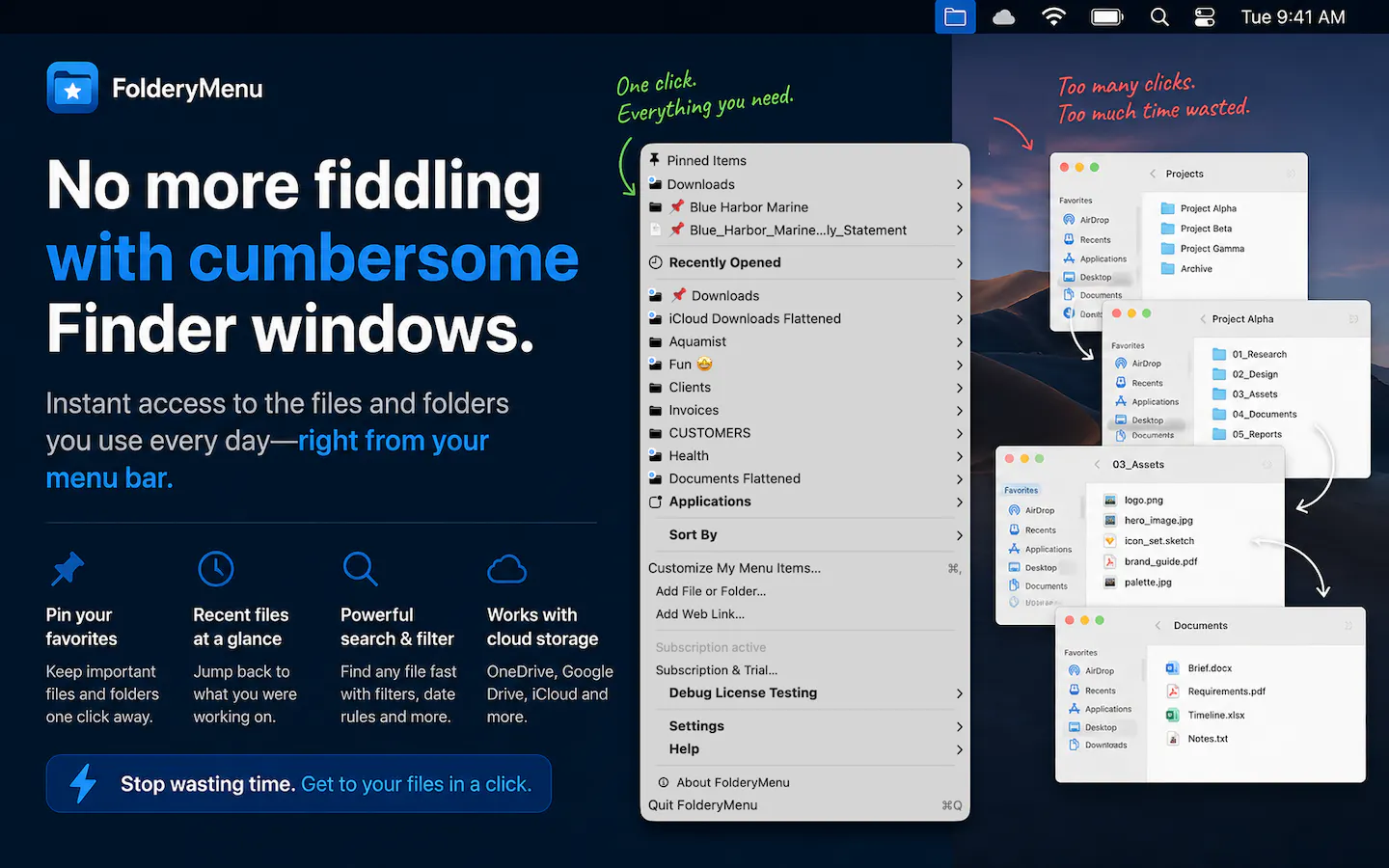This screenshot has height=868, width=1389.
Task: Click the AirDrop icon in the Projects window sidebar
Action: 1069,220
